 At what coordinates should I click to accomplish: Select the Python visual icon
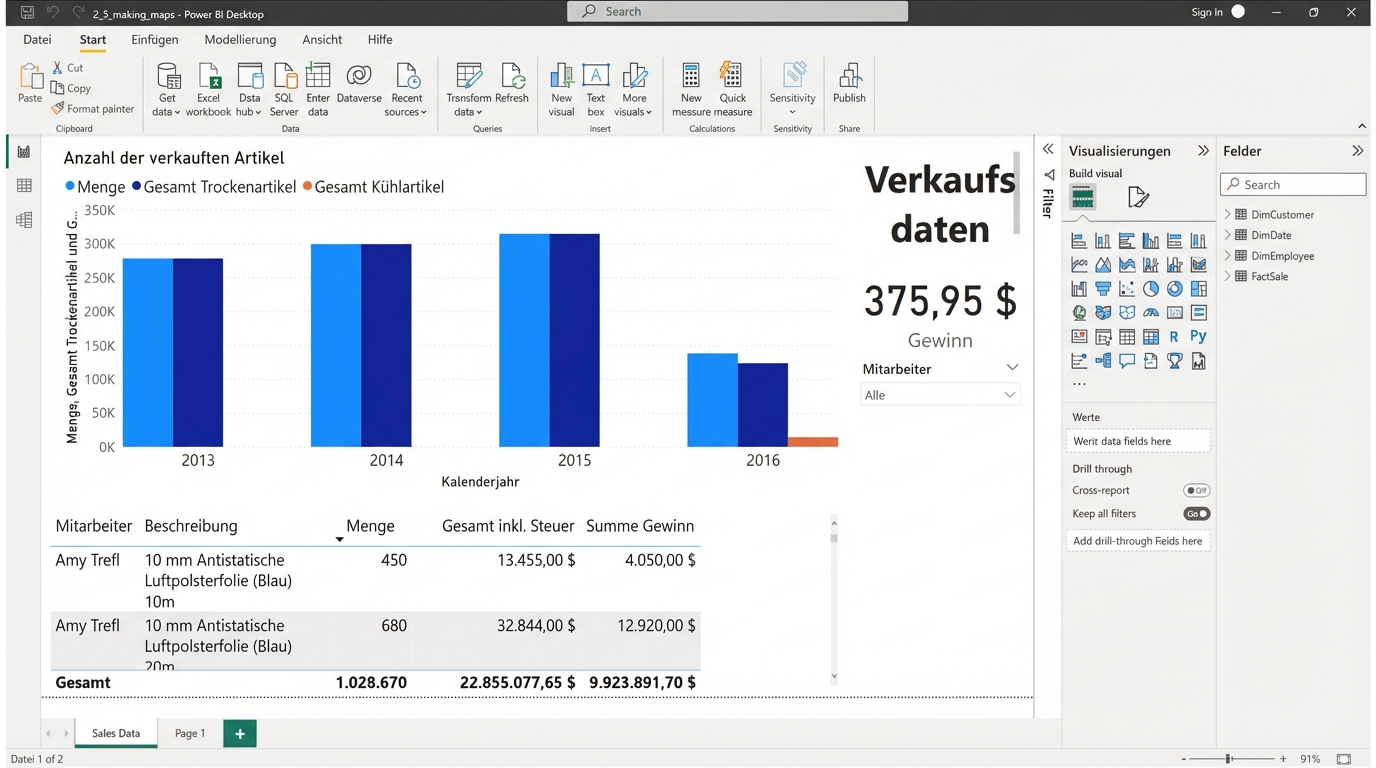[1198, 337]
